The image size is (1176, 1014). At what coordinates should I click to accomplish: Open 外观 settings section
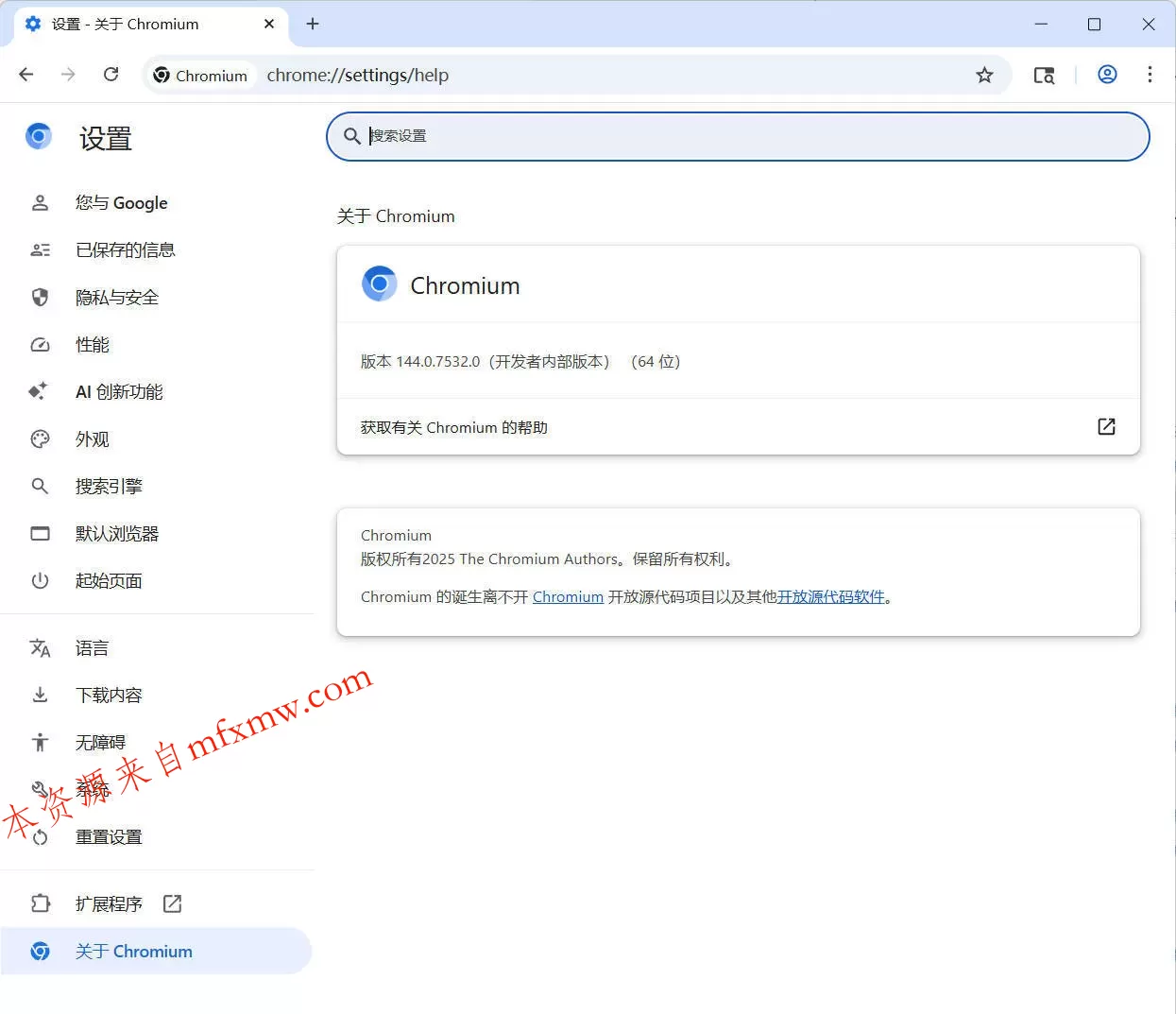(x=156, y=439)
